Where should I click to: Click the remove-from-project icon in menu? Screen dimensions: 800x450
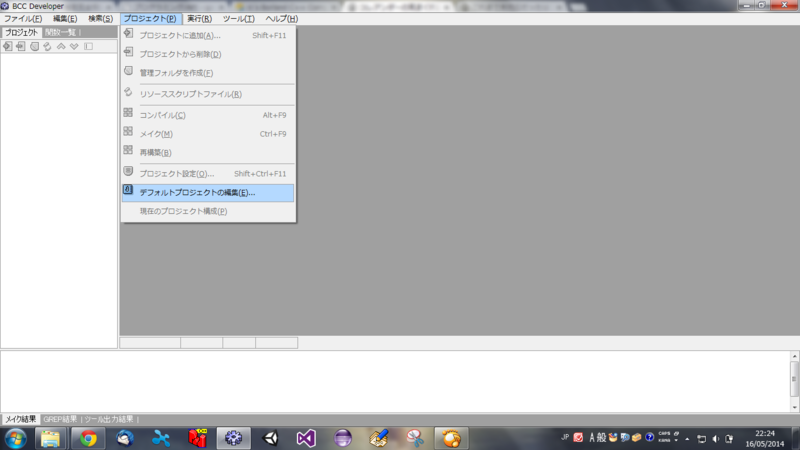pos(128,52)
